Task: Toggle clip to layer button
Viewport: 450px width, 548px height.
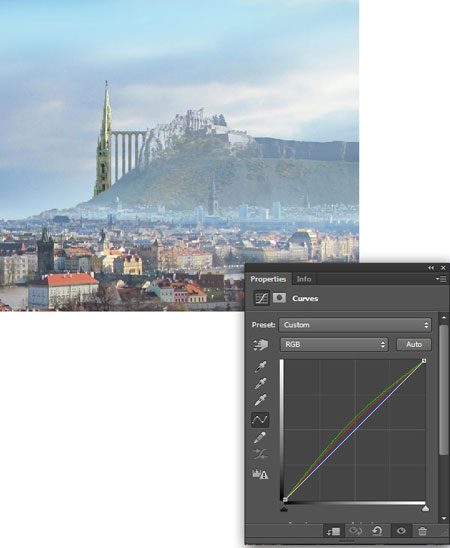Action: coord(333,531)
